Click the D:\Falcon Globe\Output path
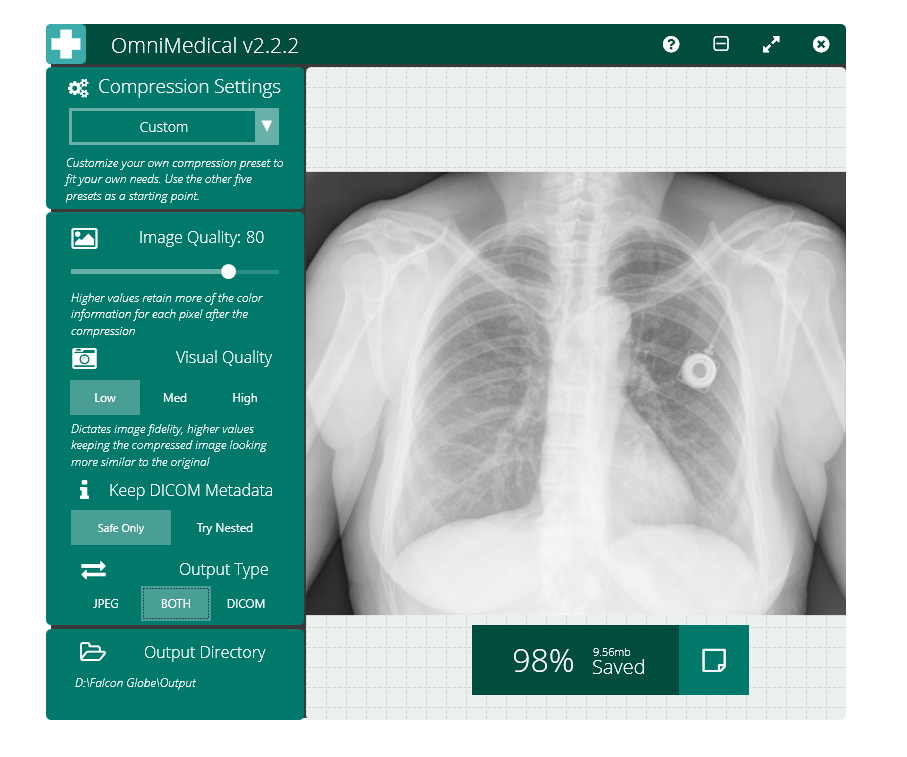This screenshot has height=757, width=907. pos(135,683)
